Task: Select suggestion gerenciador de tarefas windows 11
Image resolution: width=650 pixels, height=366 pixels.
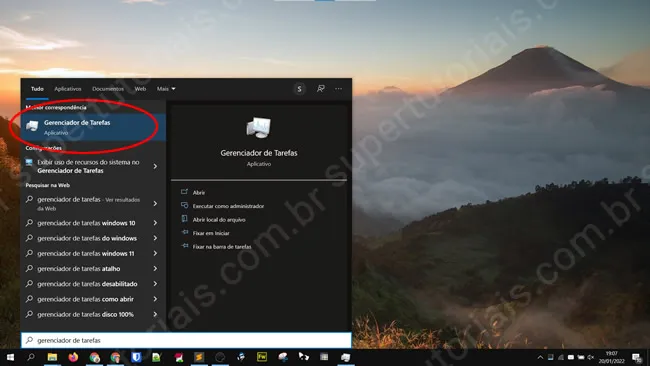Action: click(85, 253)
